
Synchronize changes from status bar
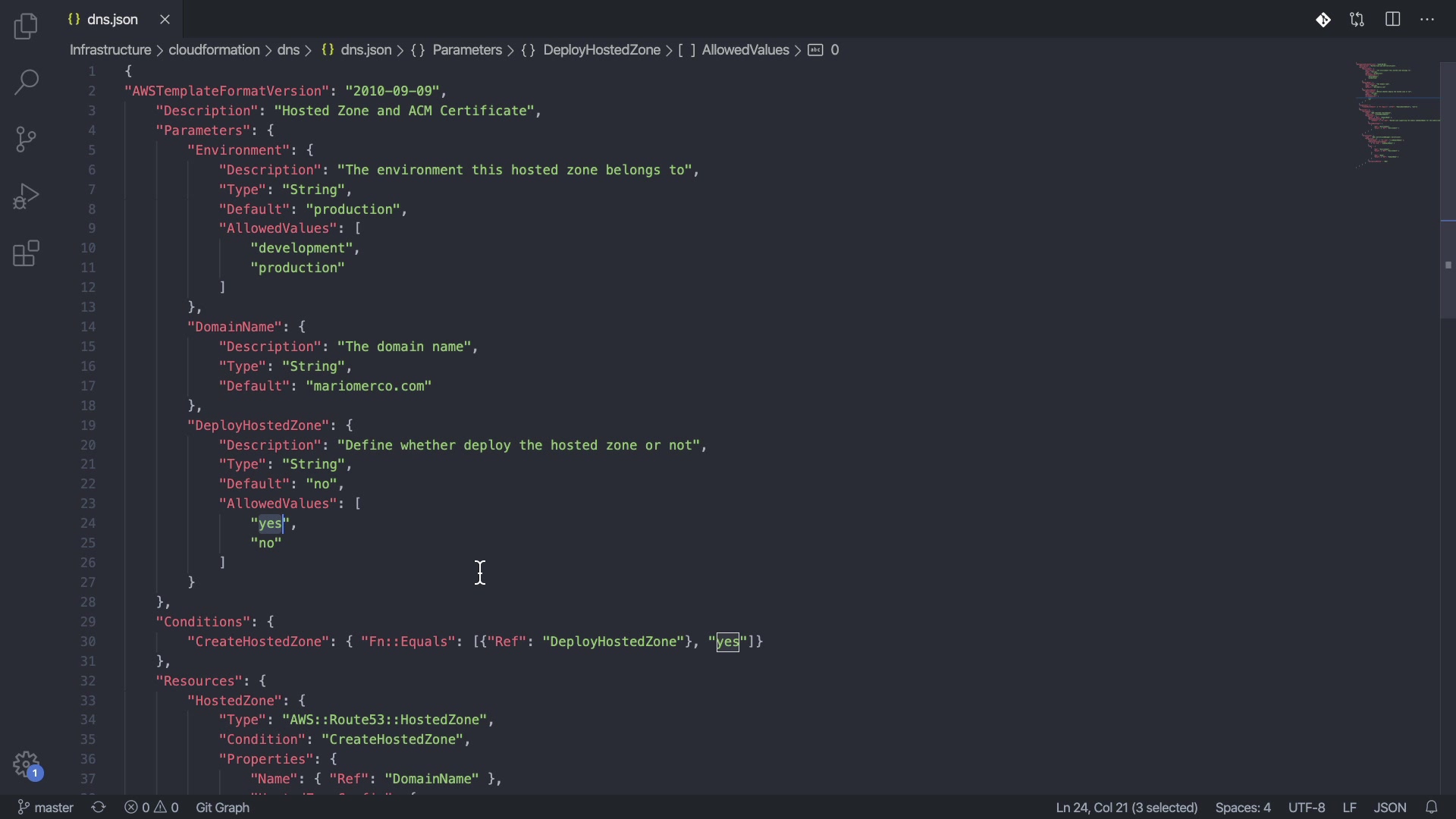99,808
